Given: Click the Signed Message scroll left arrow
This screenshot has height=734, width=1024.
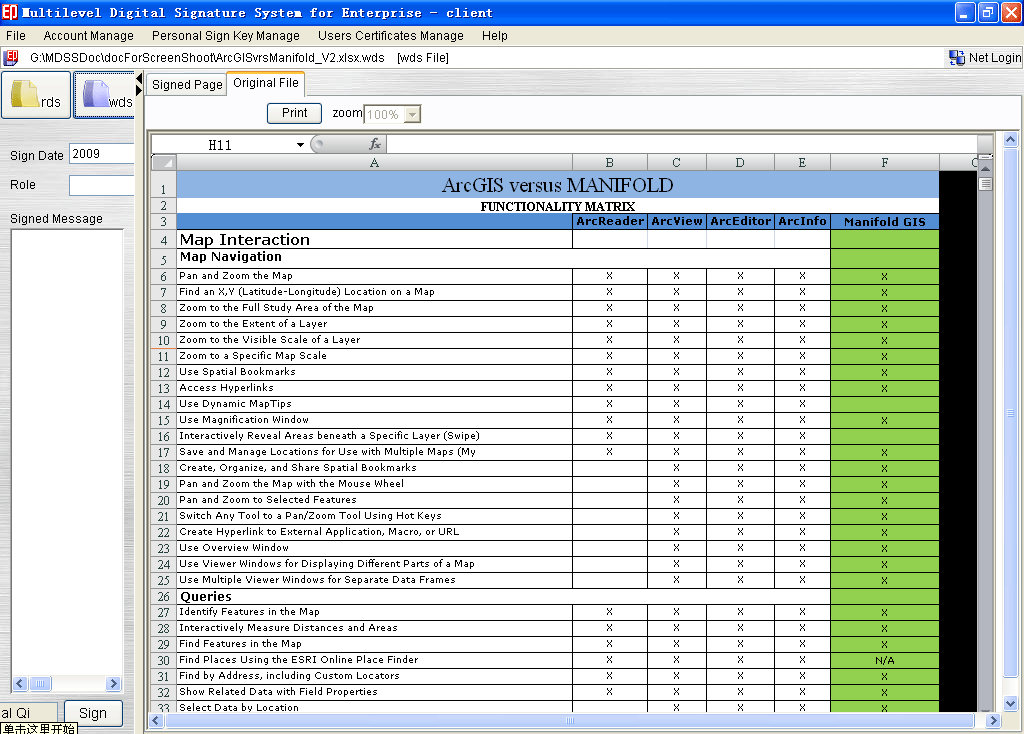Looking at the screenshot, I should pyautogui.click(x=20, y=684).
